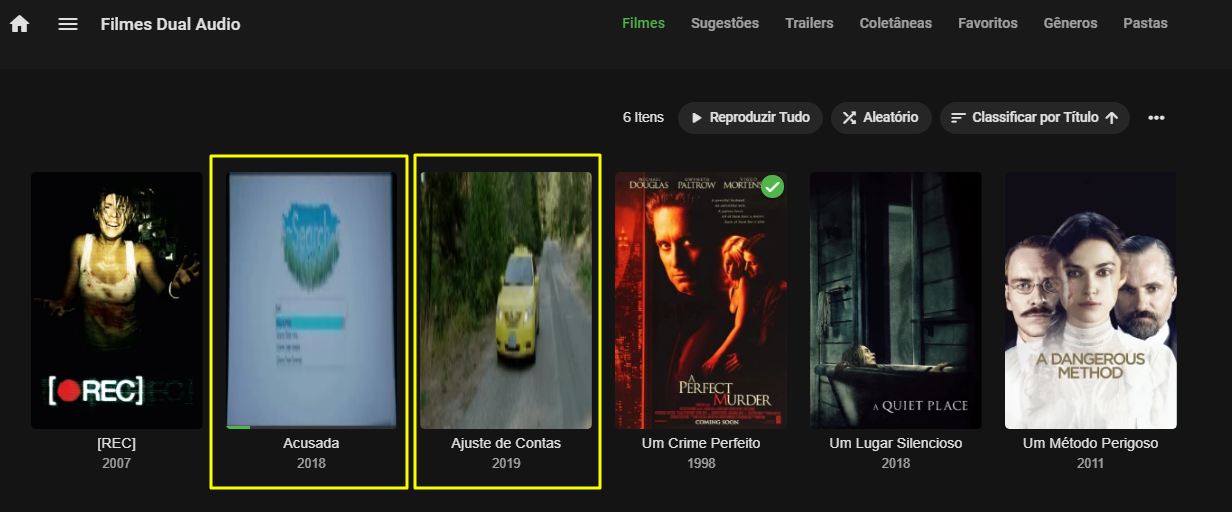Click the Um Crime Perfeito title
This screenshot has height=512, width=1232.
tap(701, 443)
